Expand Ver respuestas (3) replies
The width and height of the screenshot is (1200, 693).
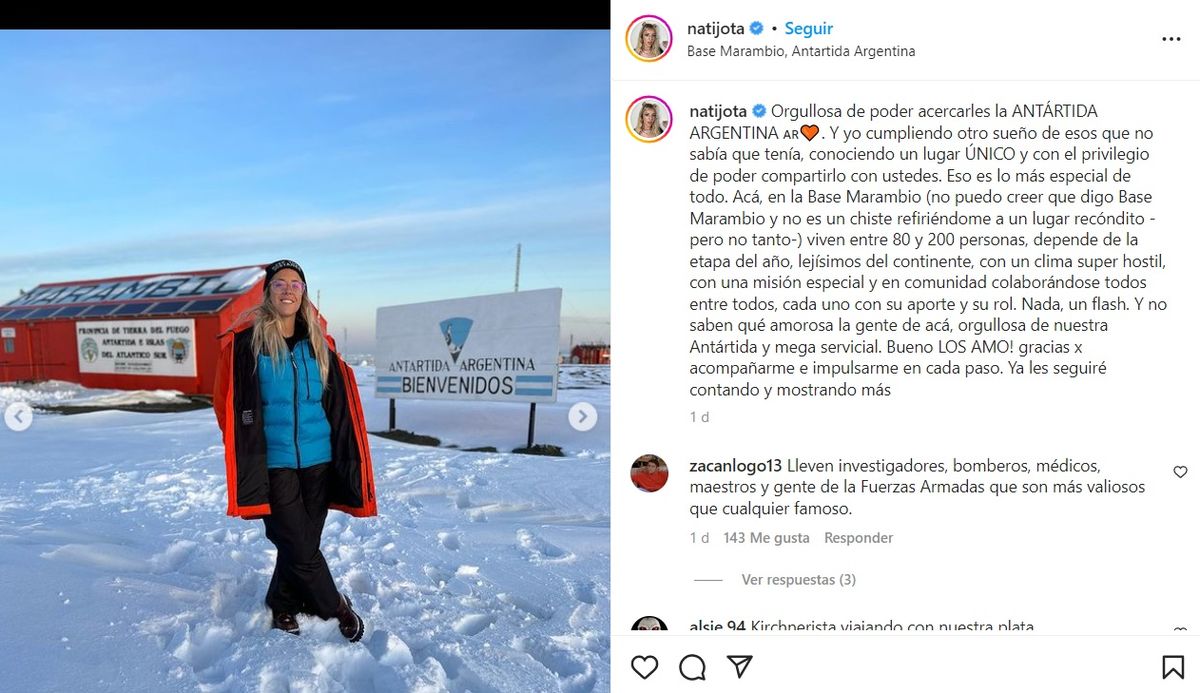tap(798, 580)
